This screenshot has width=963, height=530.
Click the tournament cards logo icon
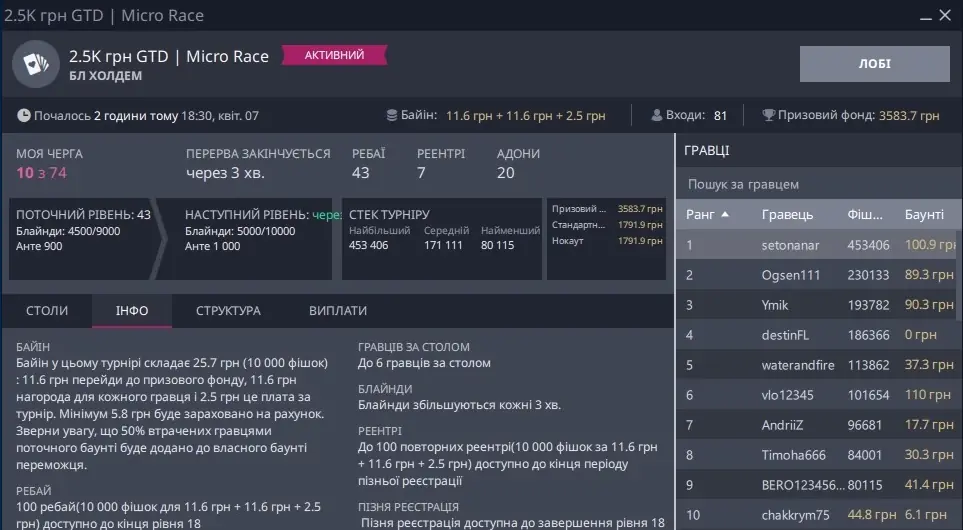coord(35,66)
